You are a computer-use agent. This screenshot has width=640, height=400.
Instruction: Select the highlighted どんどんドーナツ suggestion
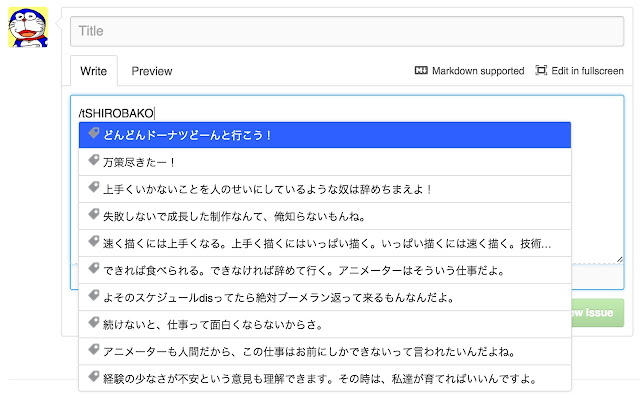325,135
